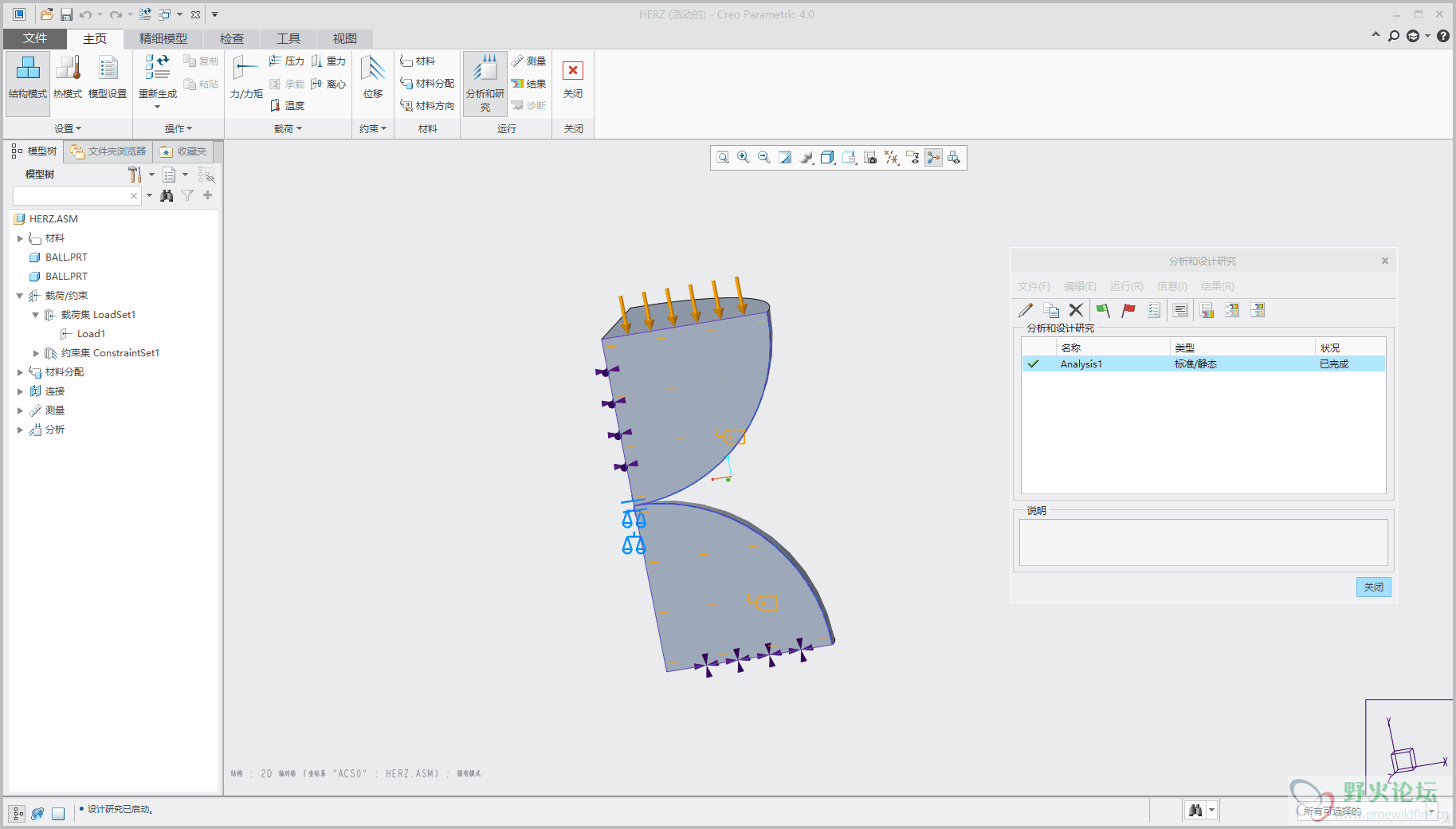Stop run with red flag icon
The image size is (1456, 829).
point(1128,311)
